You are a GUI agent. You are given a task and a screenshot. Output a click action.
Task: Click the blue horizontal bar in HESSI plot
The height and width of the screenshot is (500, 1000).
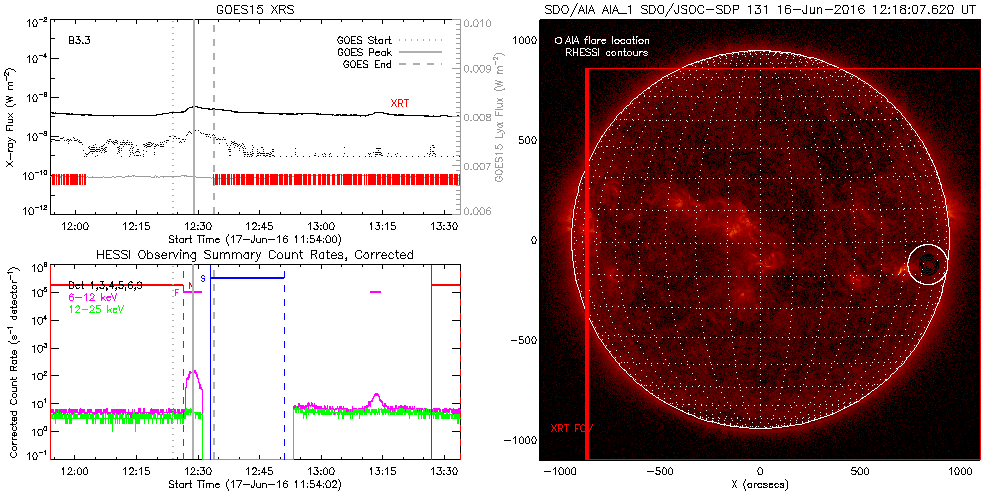[247, 277]
